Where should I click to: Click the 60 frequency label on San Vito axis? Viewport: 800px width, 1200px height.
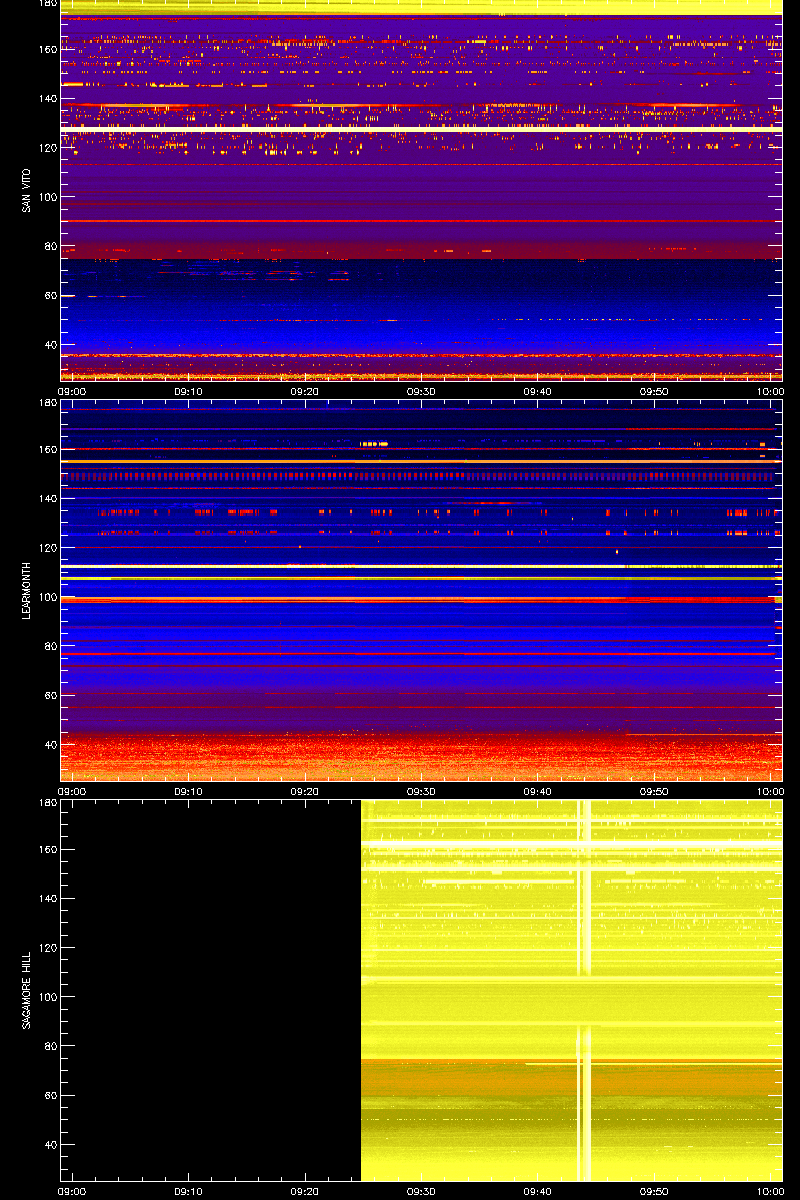coord(50,296)
